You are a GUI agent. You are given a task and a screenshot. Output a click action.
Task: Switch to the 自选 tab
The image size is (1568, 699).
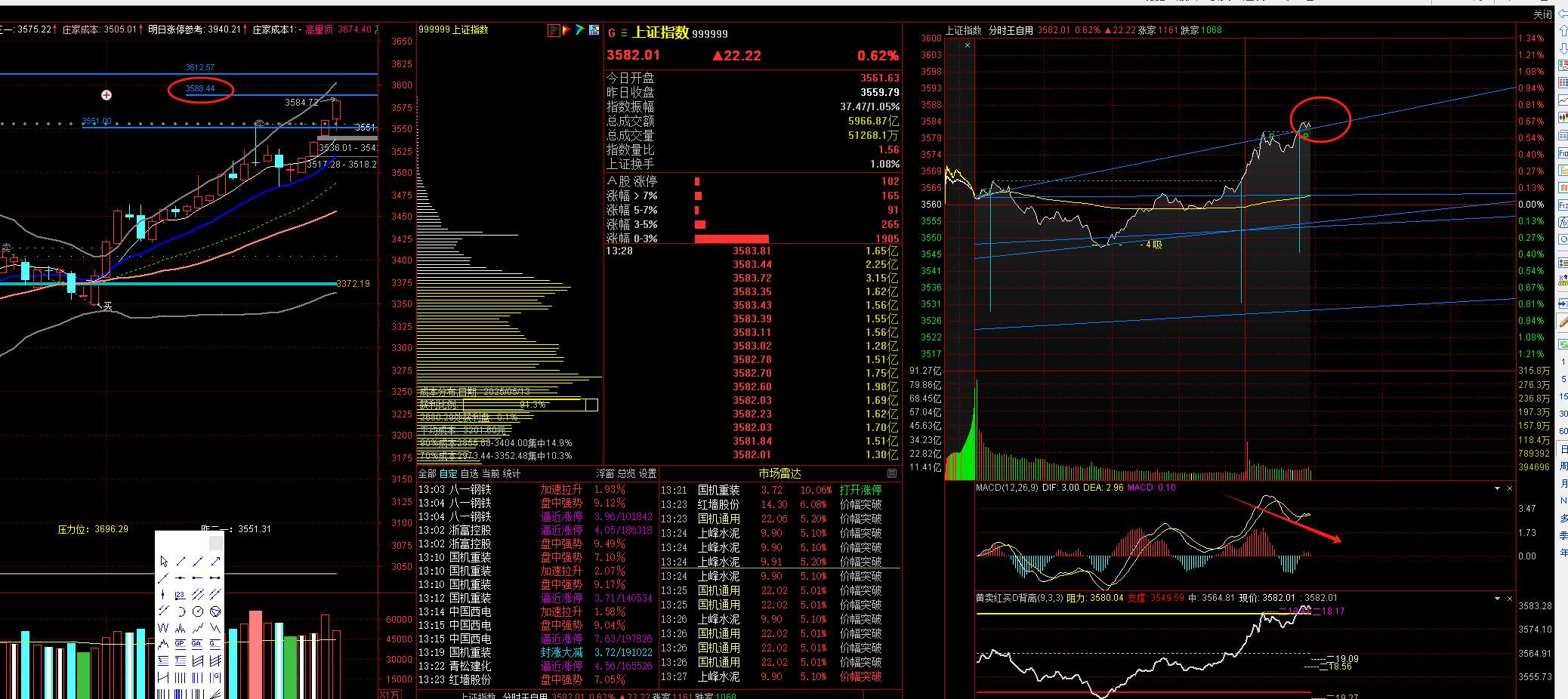(x=470, y=473)
